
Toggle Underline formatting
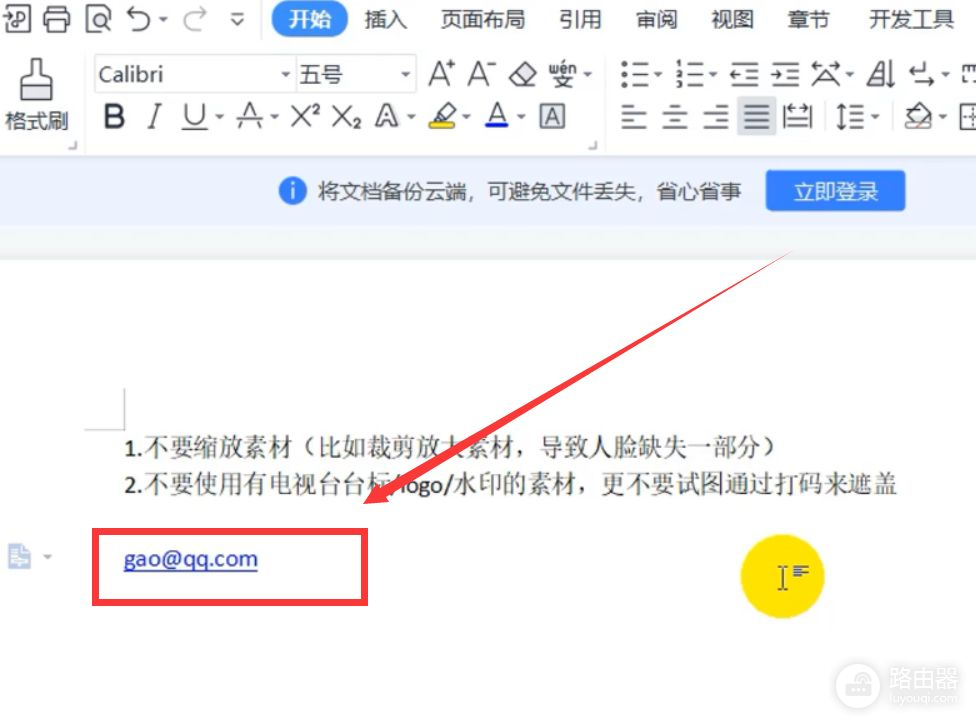(x=195, y=116)
